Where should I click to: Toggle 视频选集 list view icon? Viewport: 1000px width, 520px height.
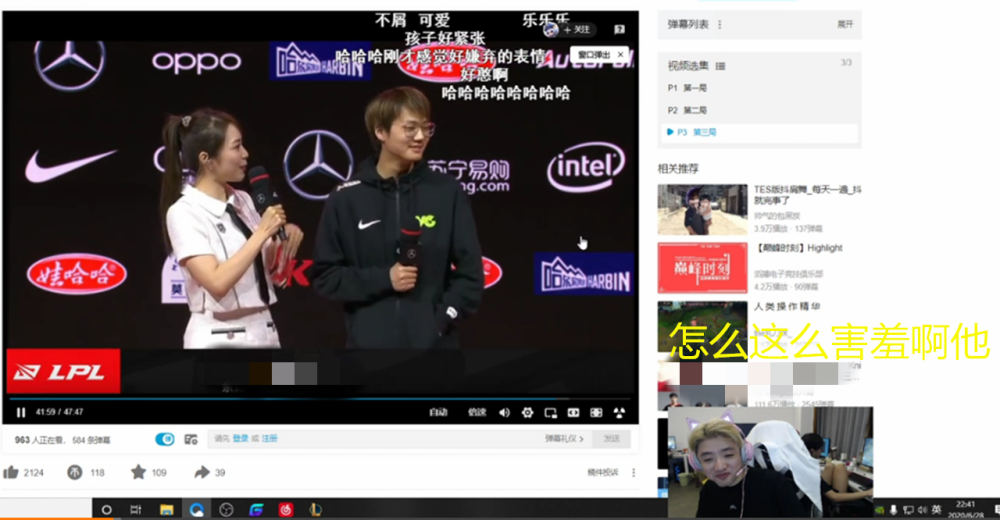[721, 66]
